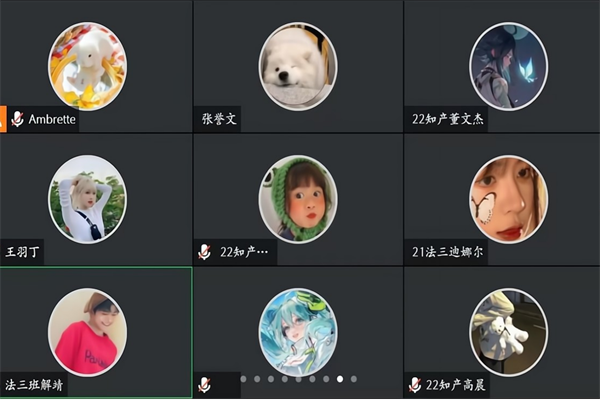Click the 张誉文 name label
Viewport: 600px width, 400px height.
[x=219, y=119]
